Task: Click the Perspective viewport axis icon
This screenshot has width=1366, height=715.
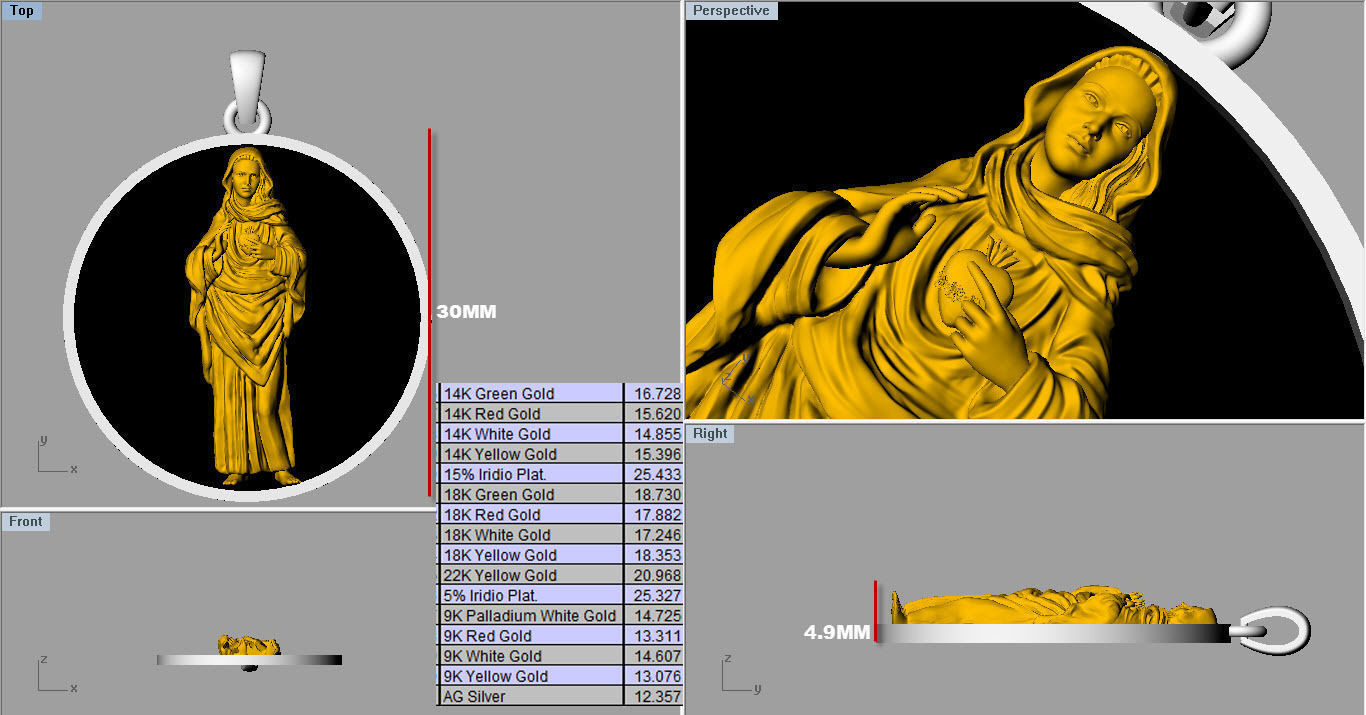Action: (738, 378)
